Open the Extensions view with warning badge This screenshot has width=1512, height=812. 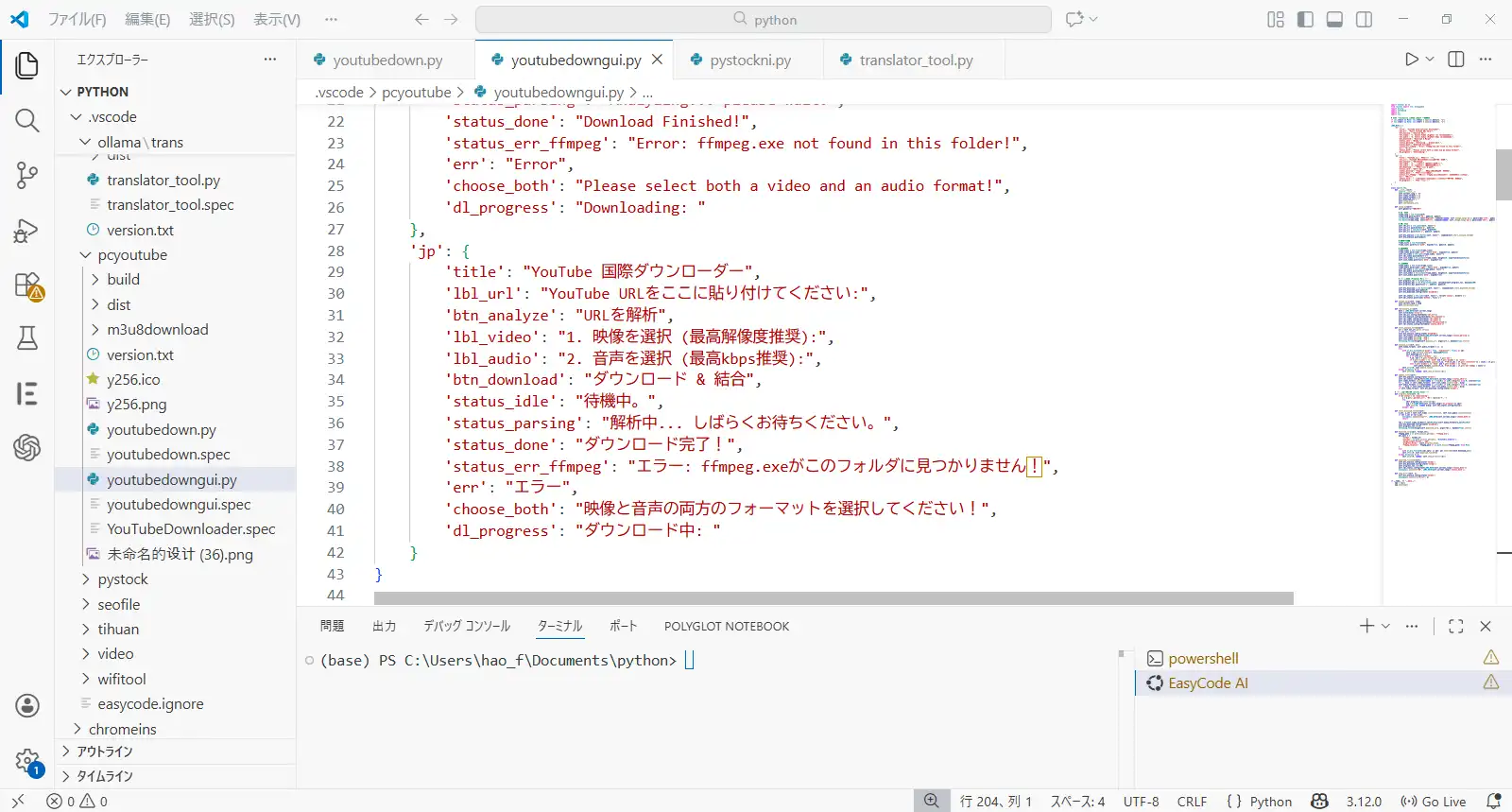(27, 285)
